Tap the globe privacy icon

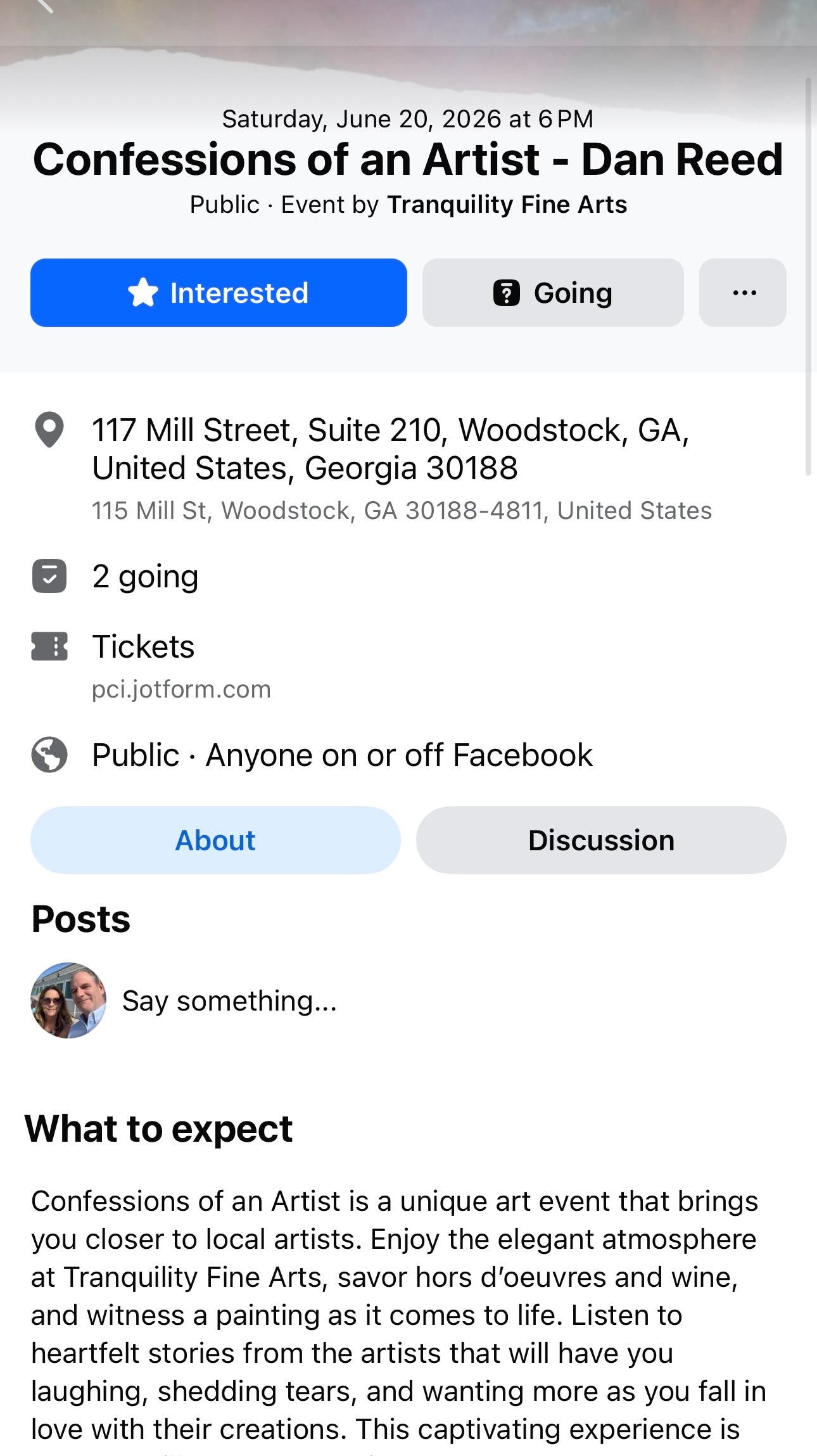pos(49,755)
